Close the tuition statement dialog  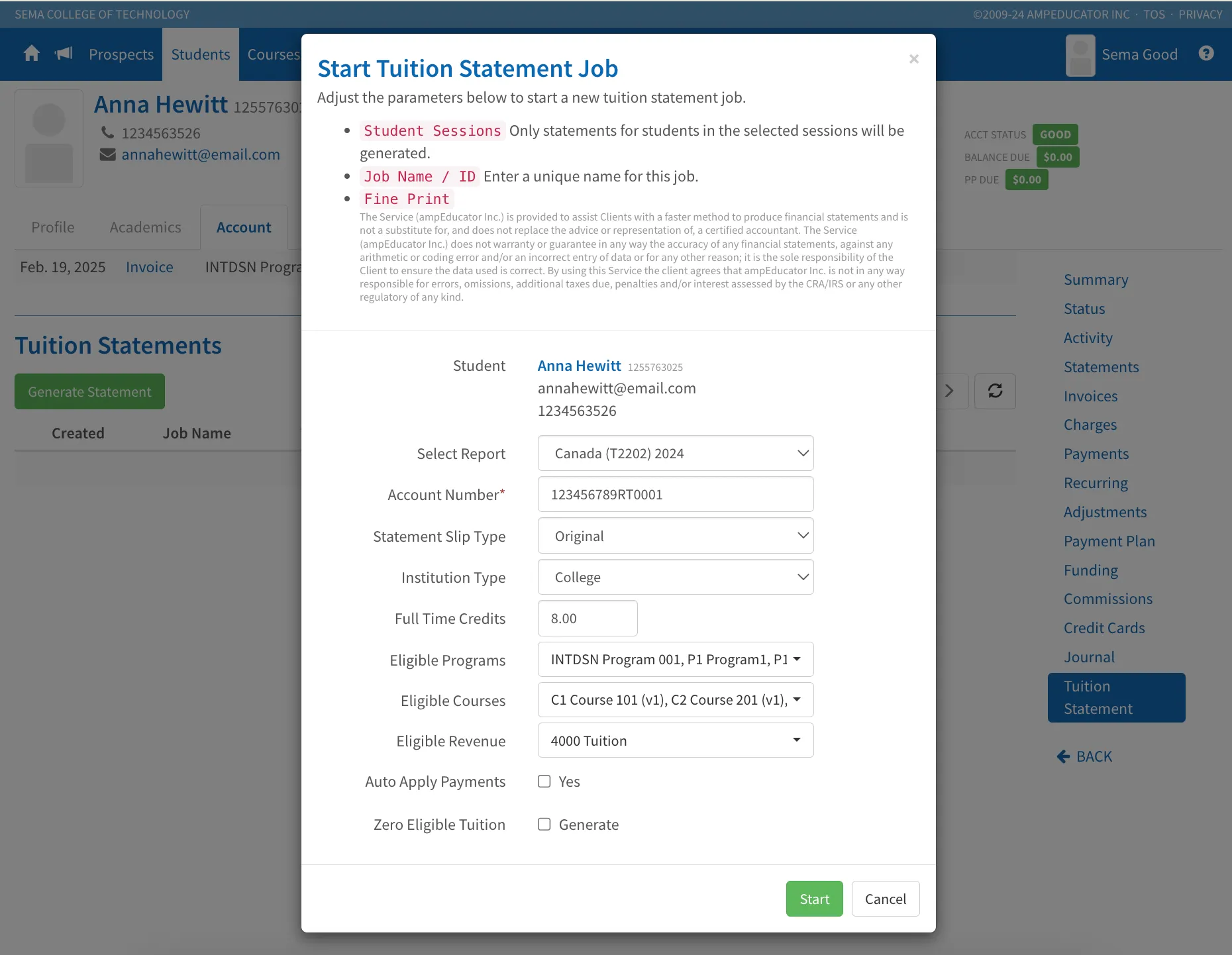click(914, 59)
